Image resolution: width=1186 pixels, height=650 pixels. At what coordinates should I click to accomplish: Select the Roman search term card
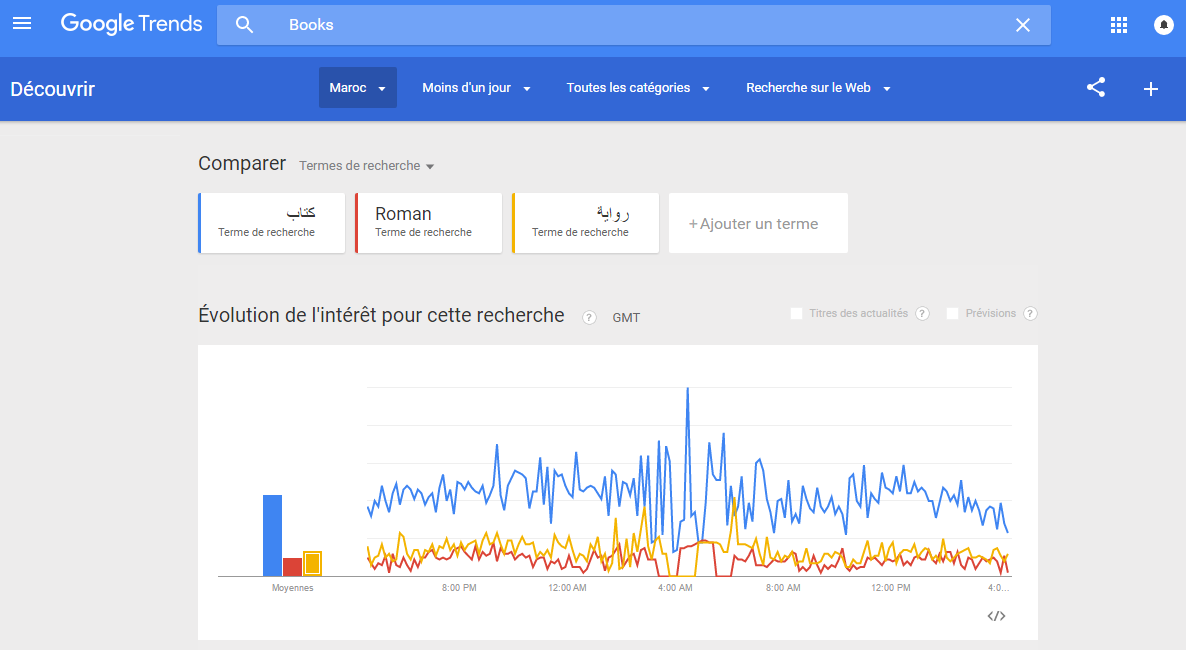click(x=428, y=223)
